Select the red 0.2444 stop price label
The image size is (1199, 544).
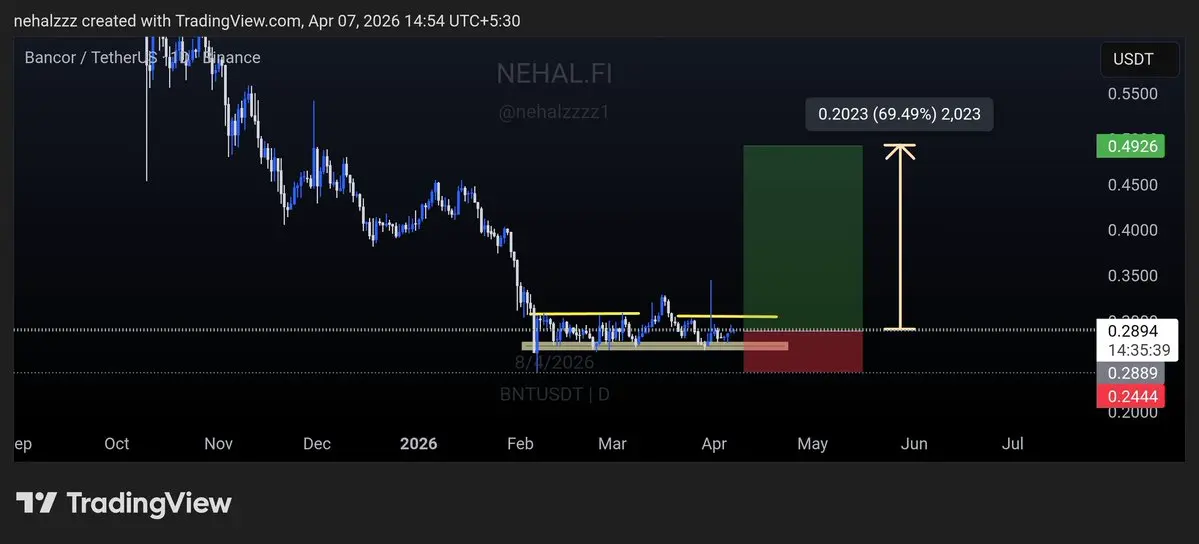coord(1130,396)
